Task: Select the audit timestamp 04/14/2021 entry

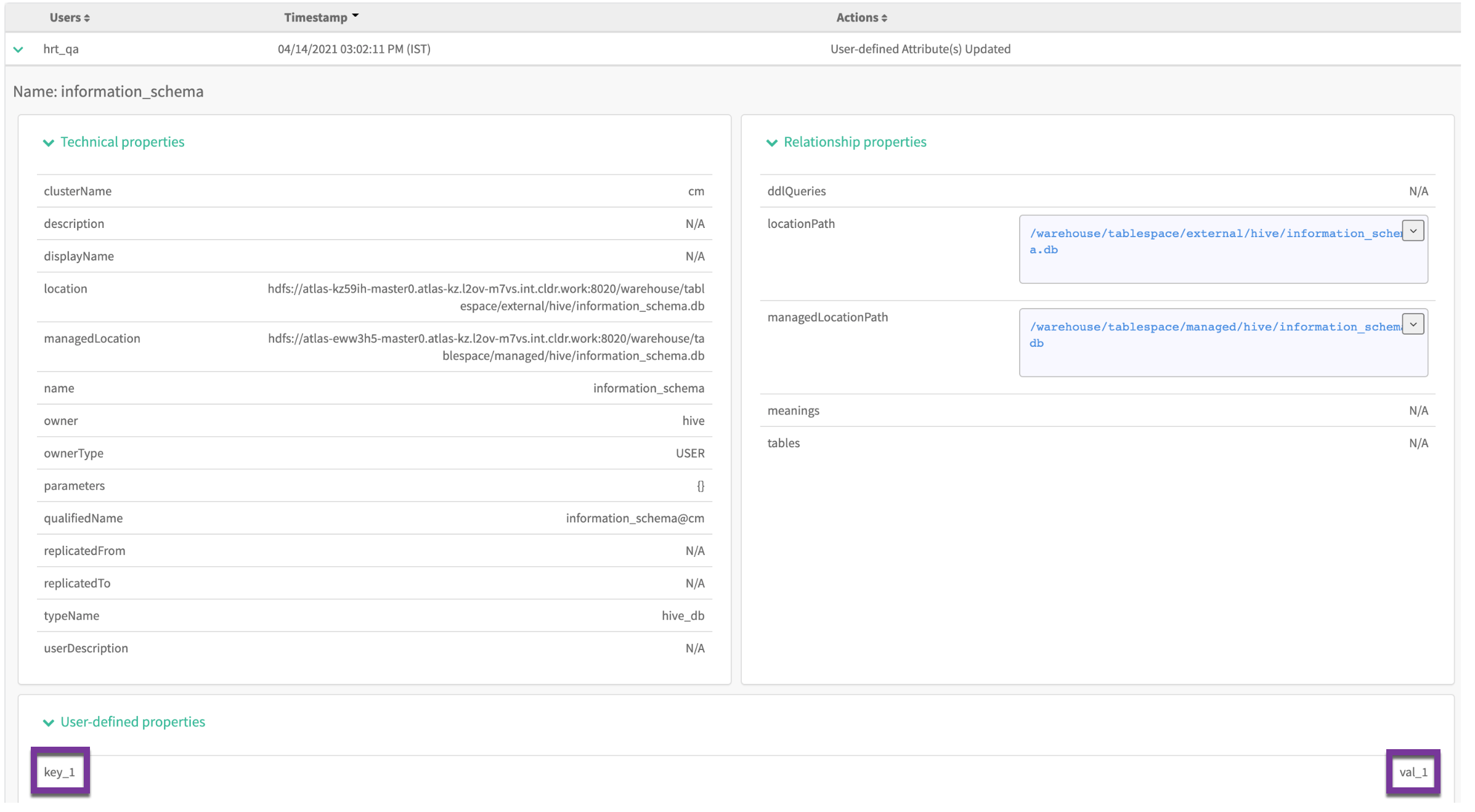Action: point(354,49)
